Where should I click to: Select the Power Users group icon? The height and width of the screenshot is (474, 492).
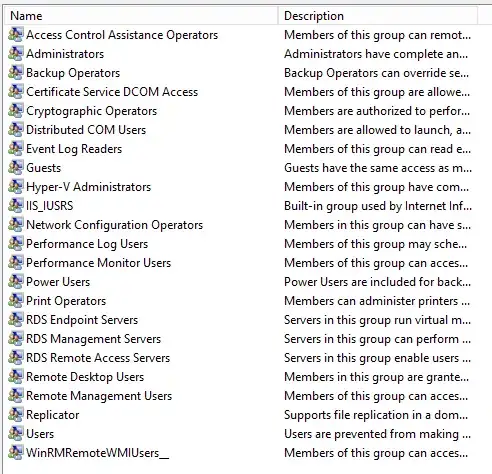(x=16, y=282)
